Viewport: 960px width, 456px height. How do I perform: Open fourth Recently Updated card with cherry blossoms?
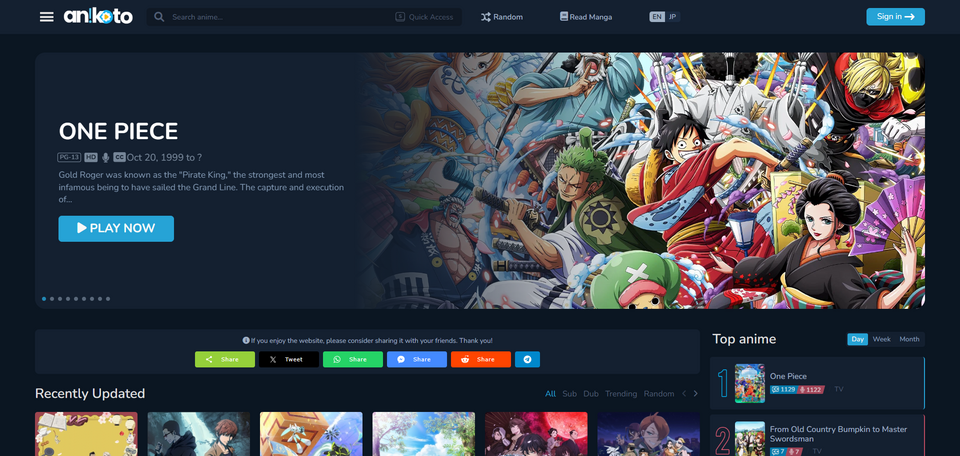[424, 434]
